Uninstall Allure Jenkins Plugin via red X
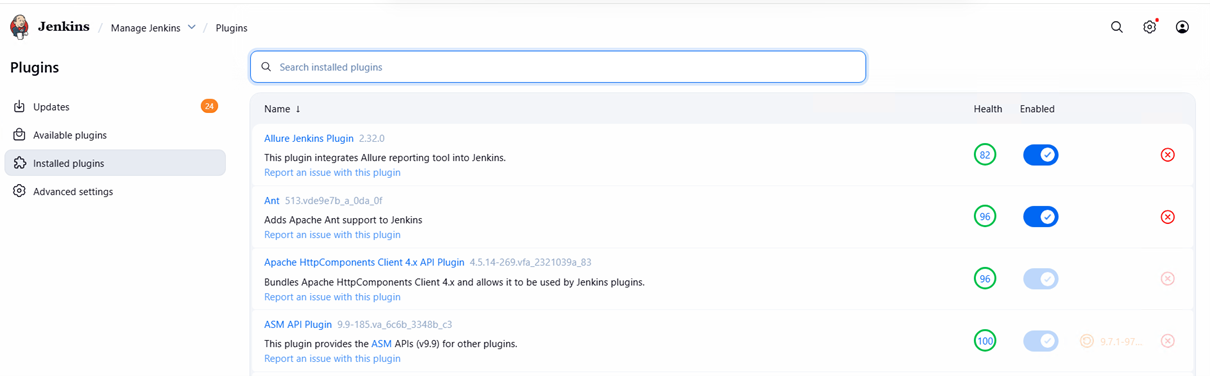The image size is (1210, 376). (1167, 155)
